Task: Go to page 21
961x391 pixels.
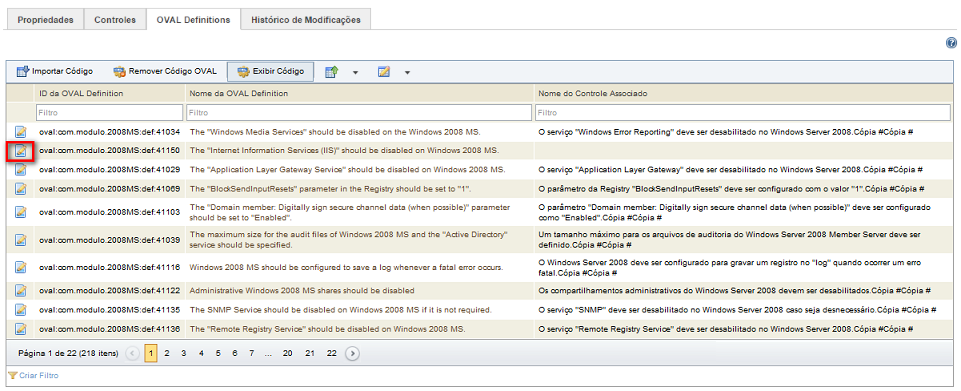Action: coord(310,353)
